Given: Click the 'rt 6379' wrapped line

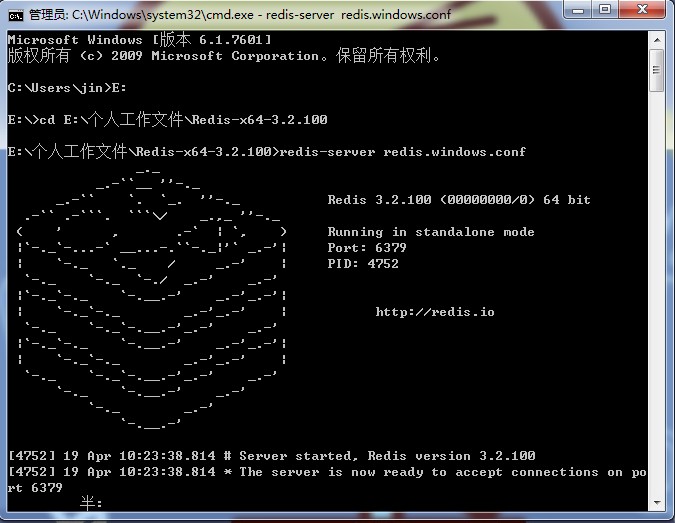Looking at the screenshot, I should click(35, 488).
